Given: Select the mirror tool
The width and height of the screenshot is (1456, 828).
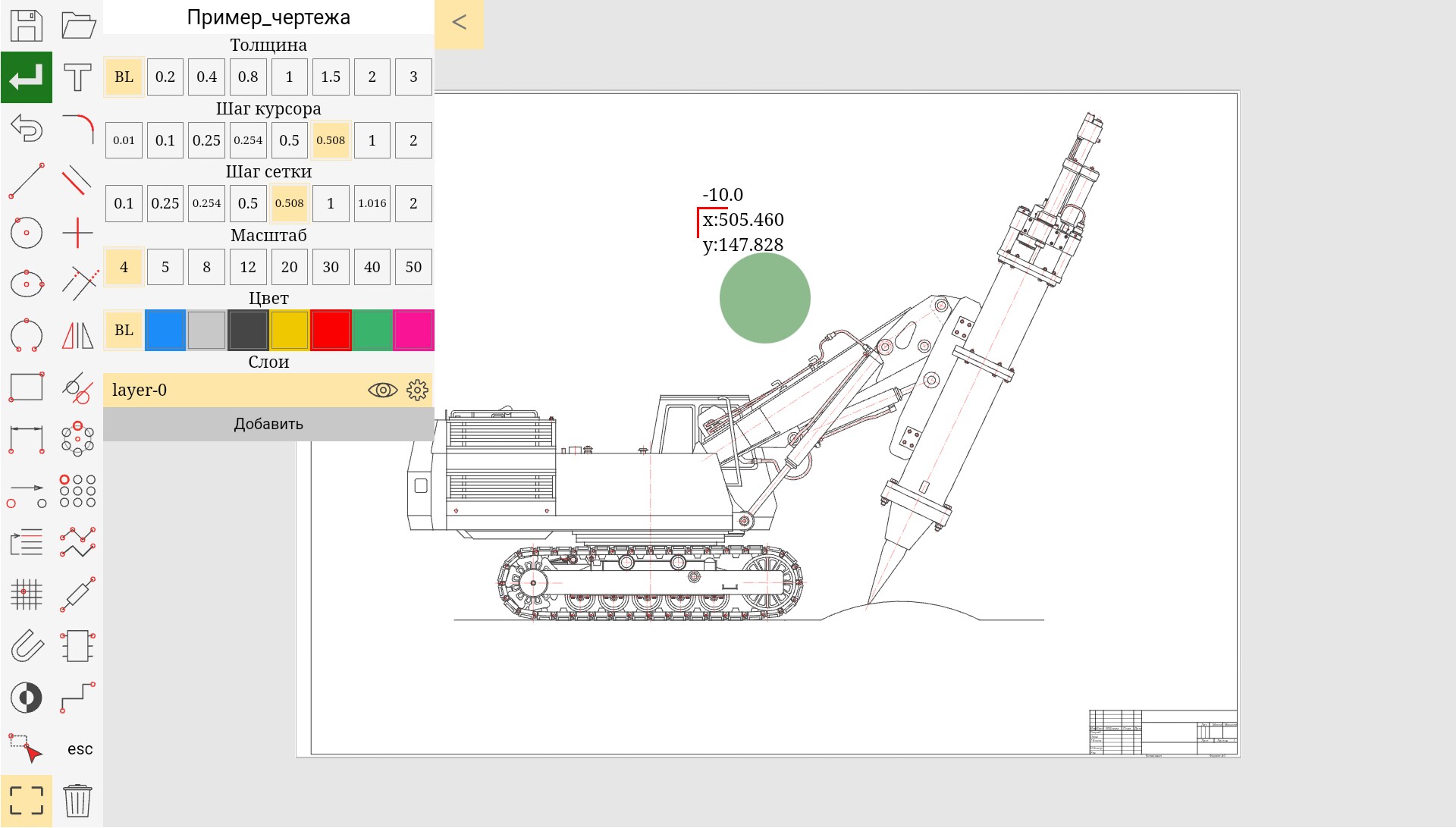Looking at the screenshot, I should point(77,335).
